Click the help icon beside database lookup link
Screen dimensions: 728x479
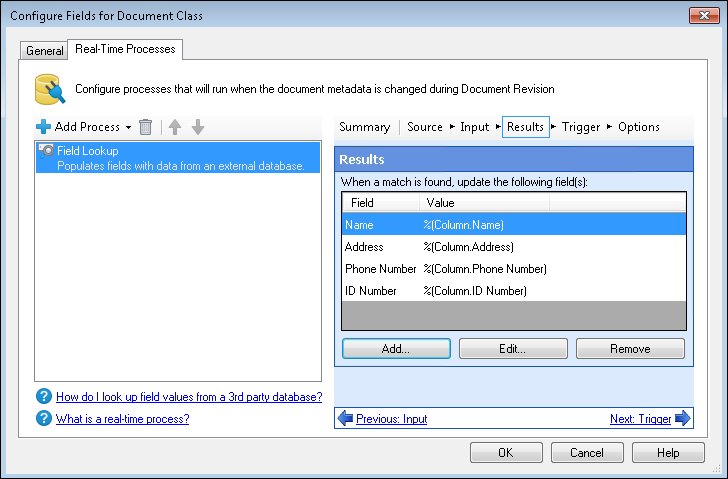pos(43,397)
